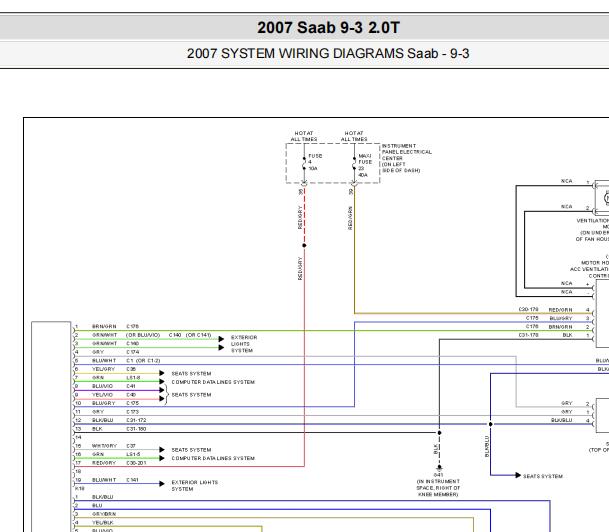Select pin 8 "BLU/VIO" C41 wire label
Viewport: 609px width, 532px height.
tap(103, 386)
